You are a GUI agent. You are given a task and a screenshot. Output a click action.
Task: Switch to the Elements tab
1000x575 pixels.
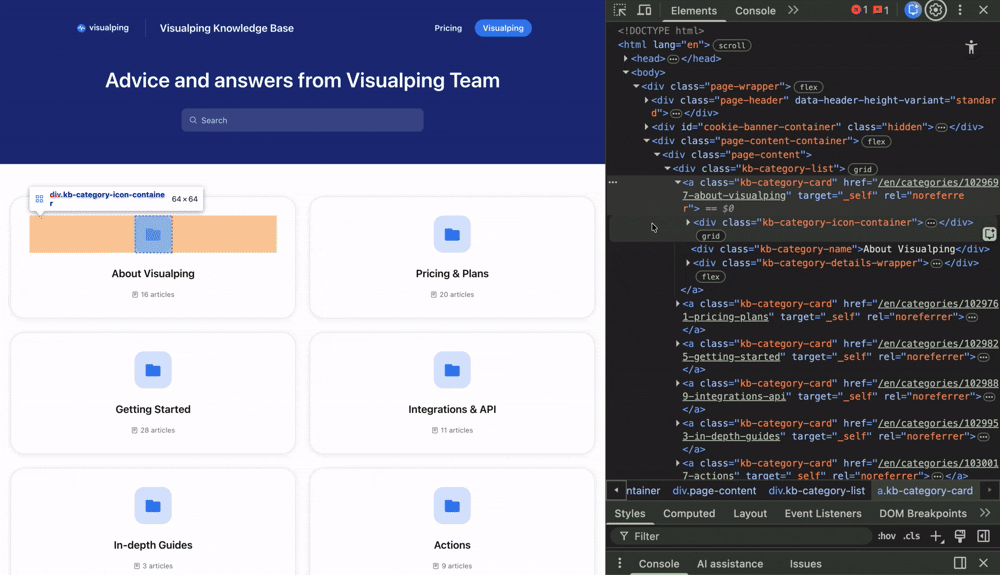pos(693,11)
